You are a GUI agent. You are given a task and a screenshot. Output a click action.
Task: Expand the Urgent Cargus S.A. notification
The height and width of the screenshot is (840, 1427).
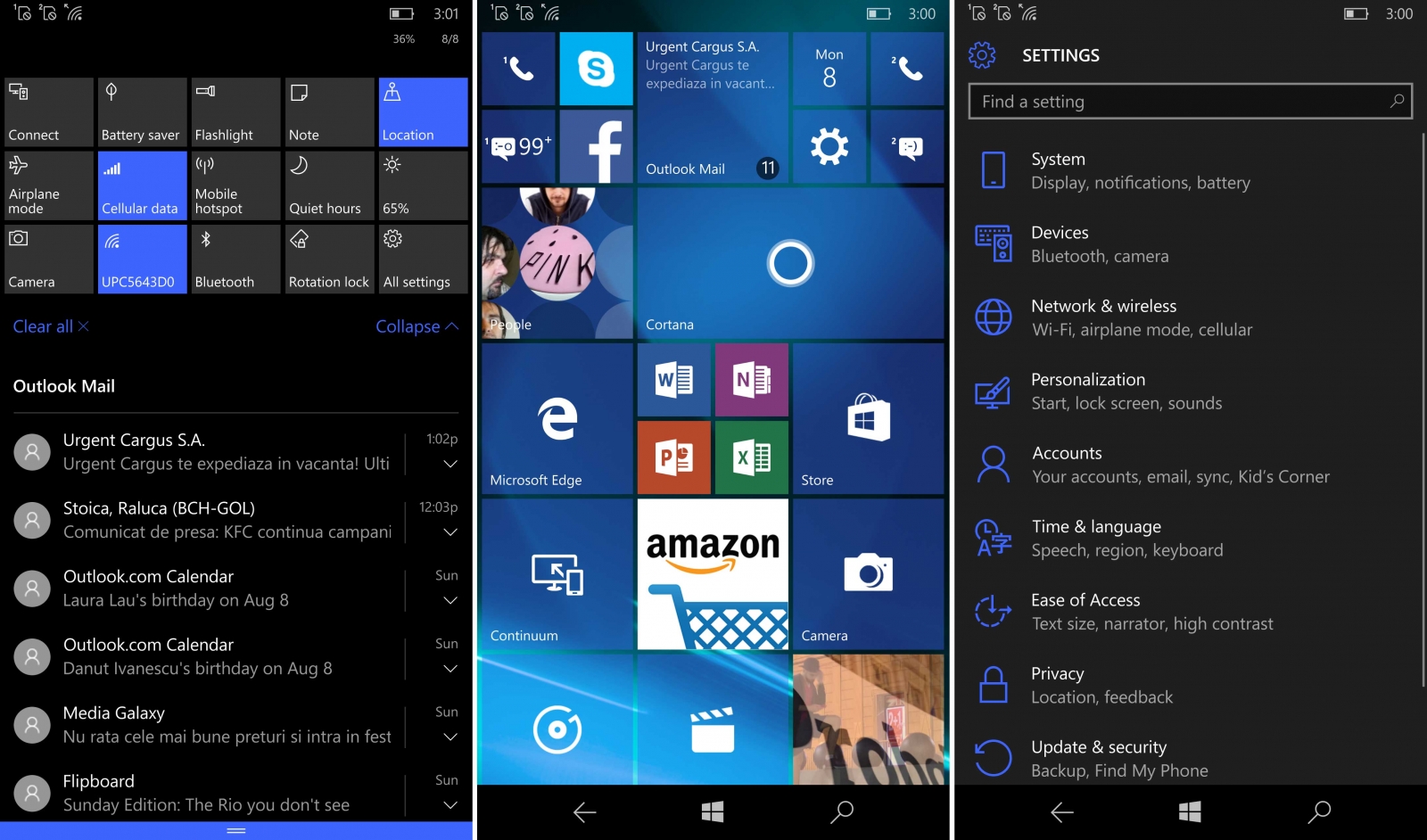pyautogui.click(x=450, y=464)
